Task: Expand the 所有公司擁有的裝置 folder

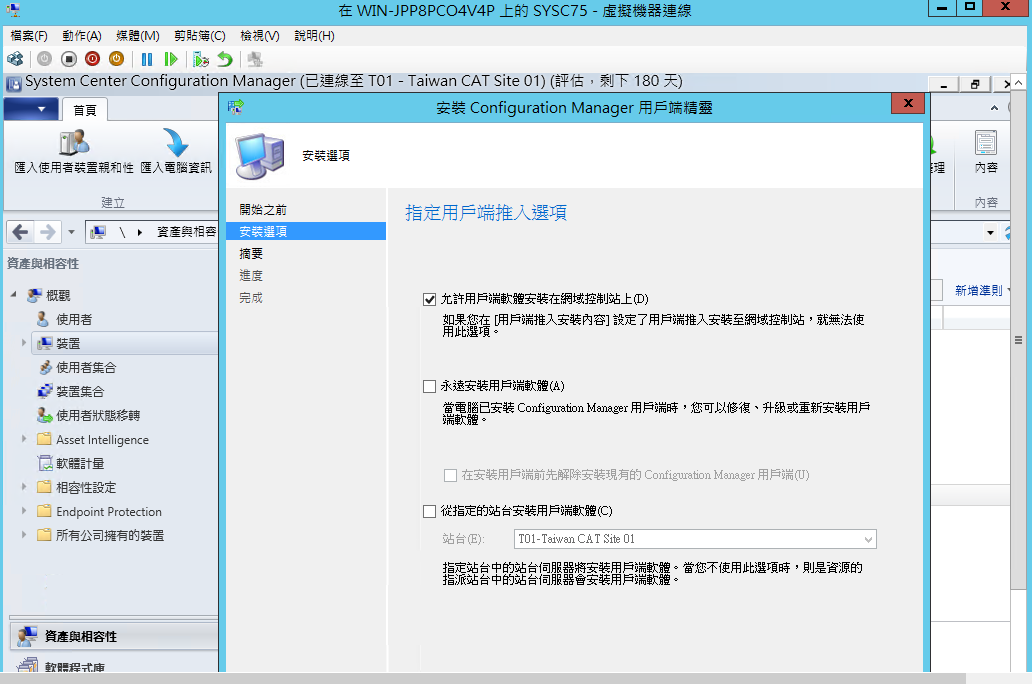Action: coord(24,535)
